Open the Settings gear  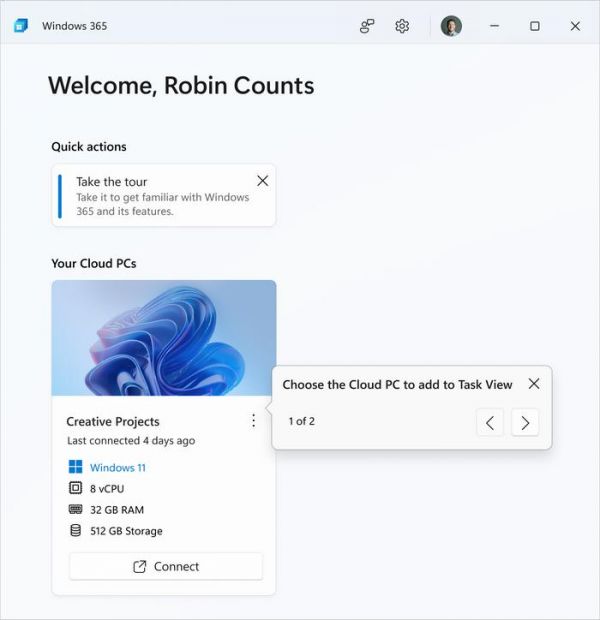tap(402, 26)
